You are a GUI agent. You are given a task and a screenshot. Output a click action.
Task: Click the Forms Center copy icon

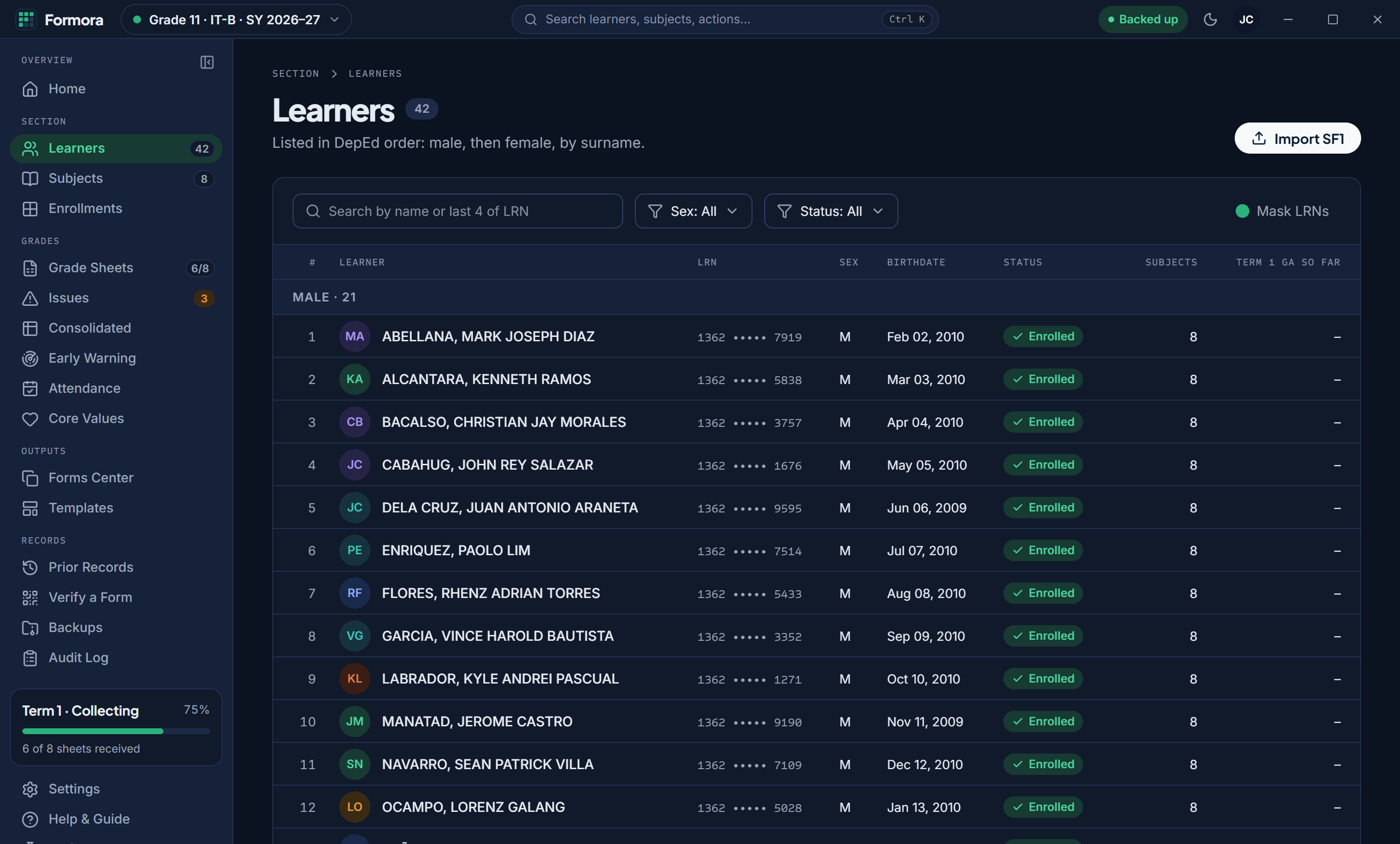[30, 478]
